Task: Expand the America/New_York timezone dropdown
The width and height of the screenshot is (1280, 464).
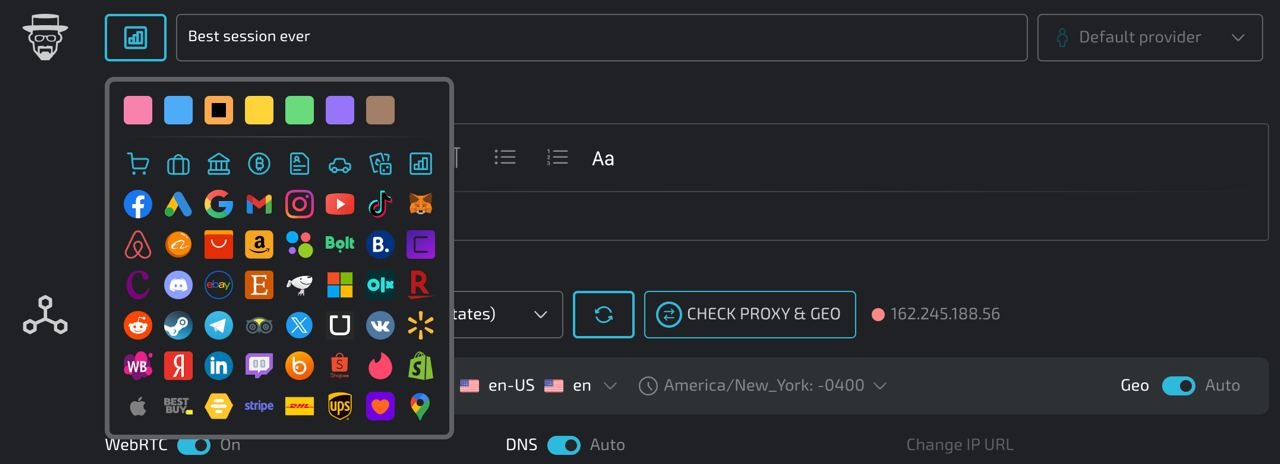Action: [763, 386]
